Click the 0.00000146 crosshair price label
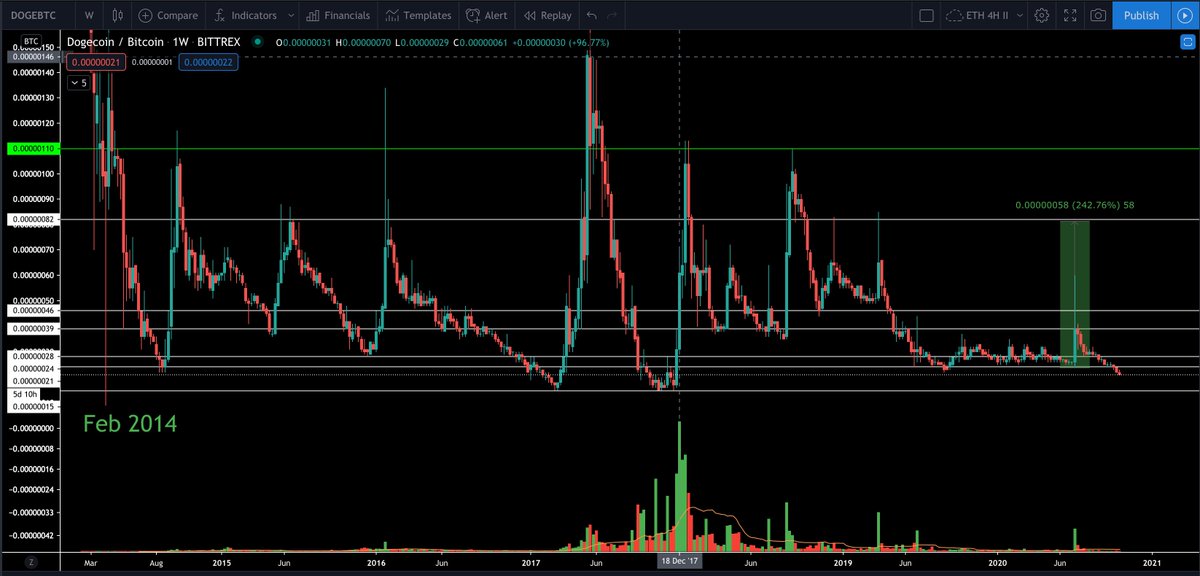 [x=34, y=58]
